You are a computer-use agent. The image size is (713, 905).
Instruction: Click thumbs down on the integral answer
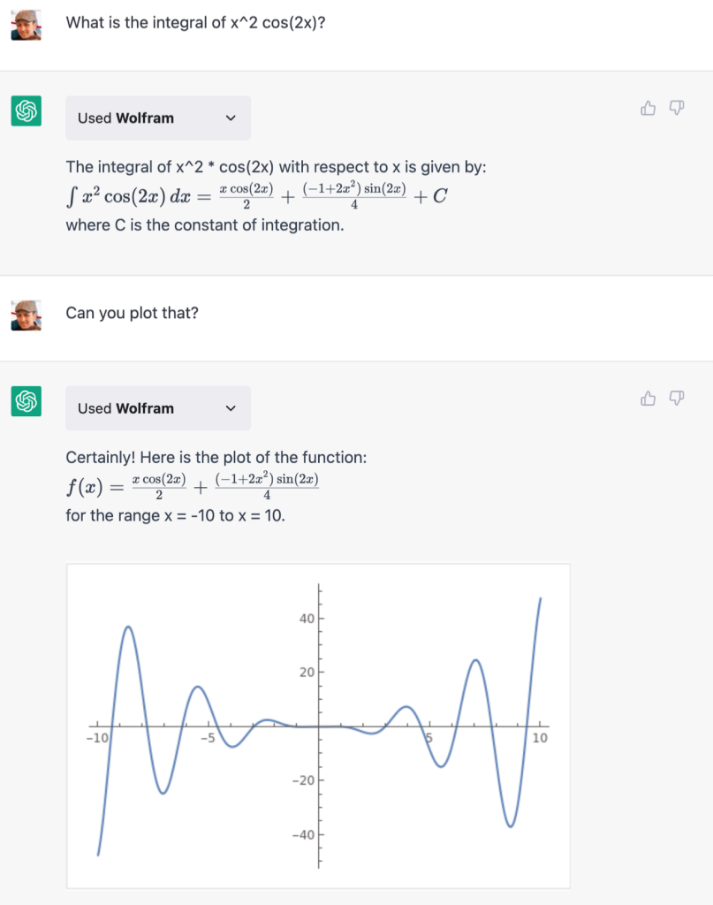677,108
